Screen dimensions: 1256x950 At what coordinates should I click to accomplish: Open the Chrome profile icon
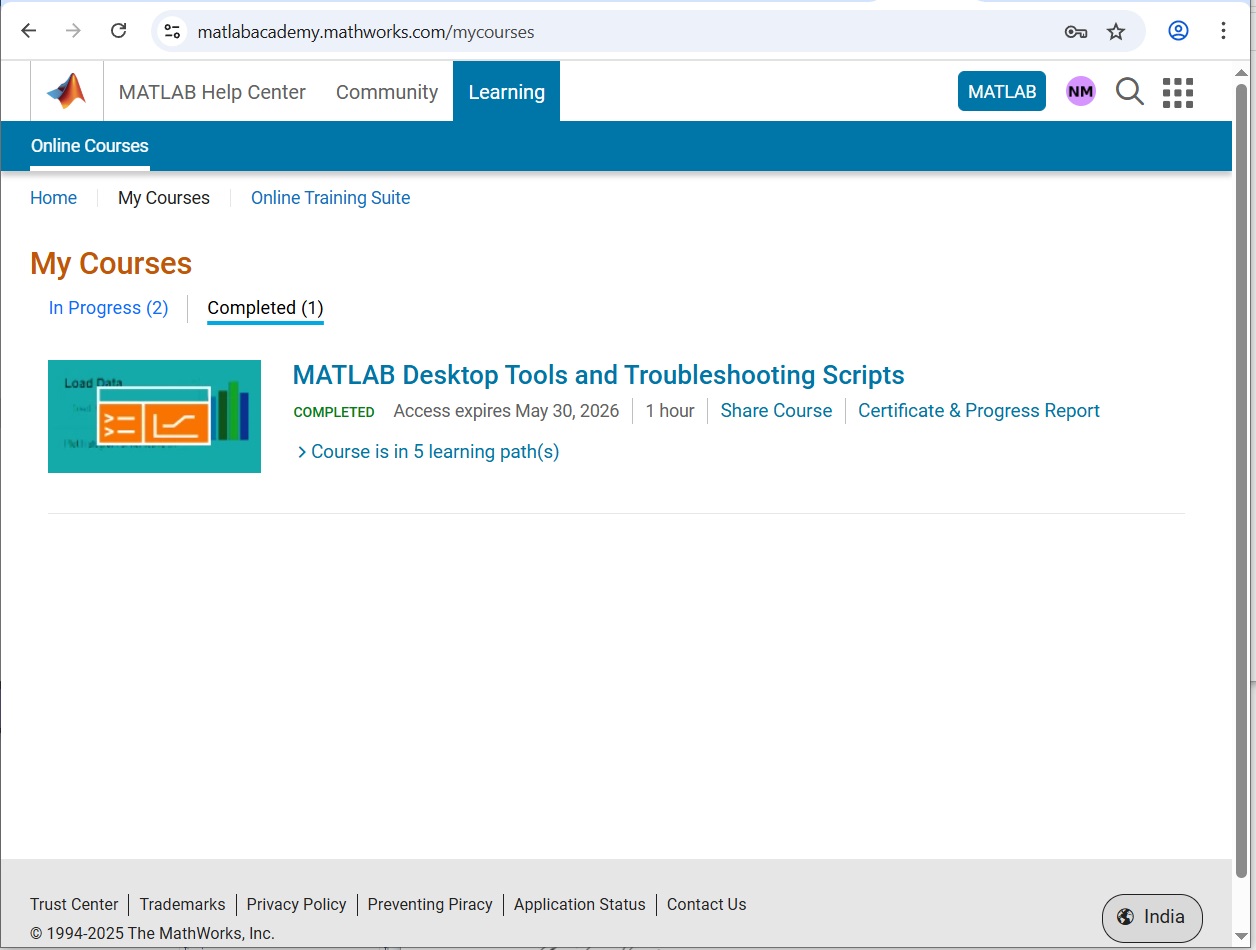click(1179, 31)
